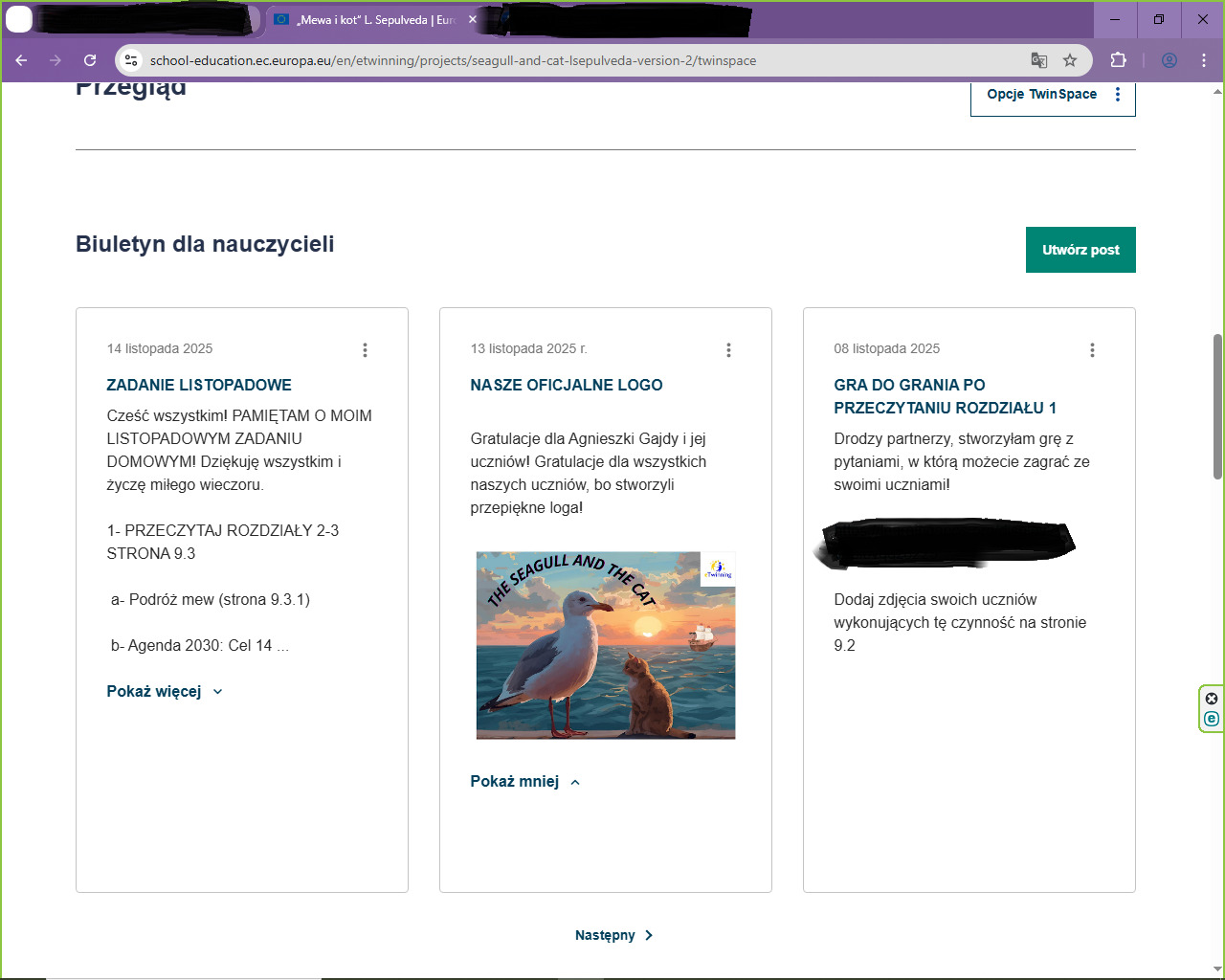View site information icon in address bar
The image size is (1225, 980).
(x=132, y=60)
